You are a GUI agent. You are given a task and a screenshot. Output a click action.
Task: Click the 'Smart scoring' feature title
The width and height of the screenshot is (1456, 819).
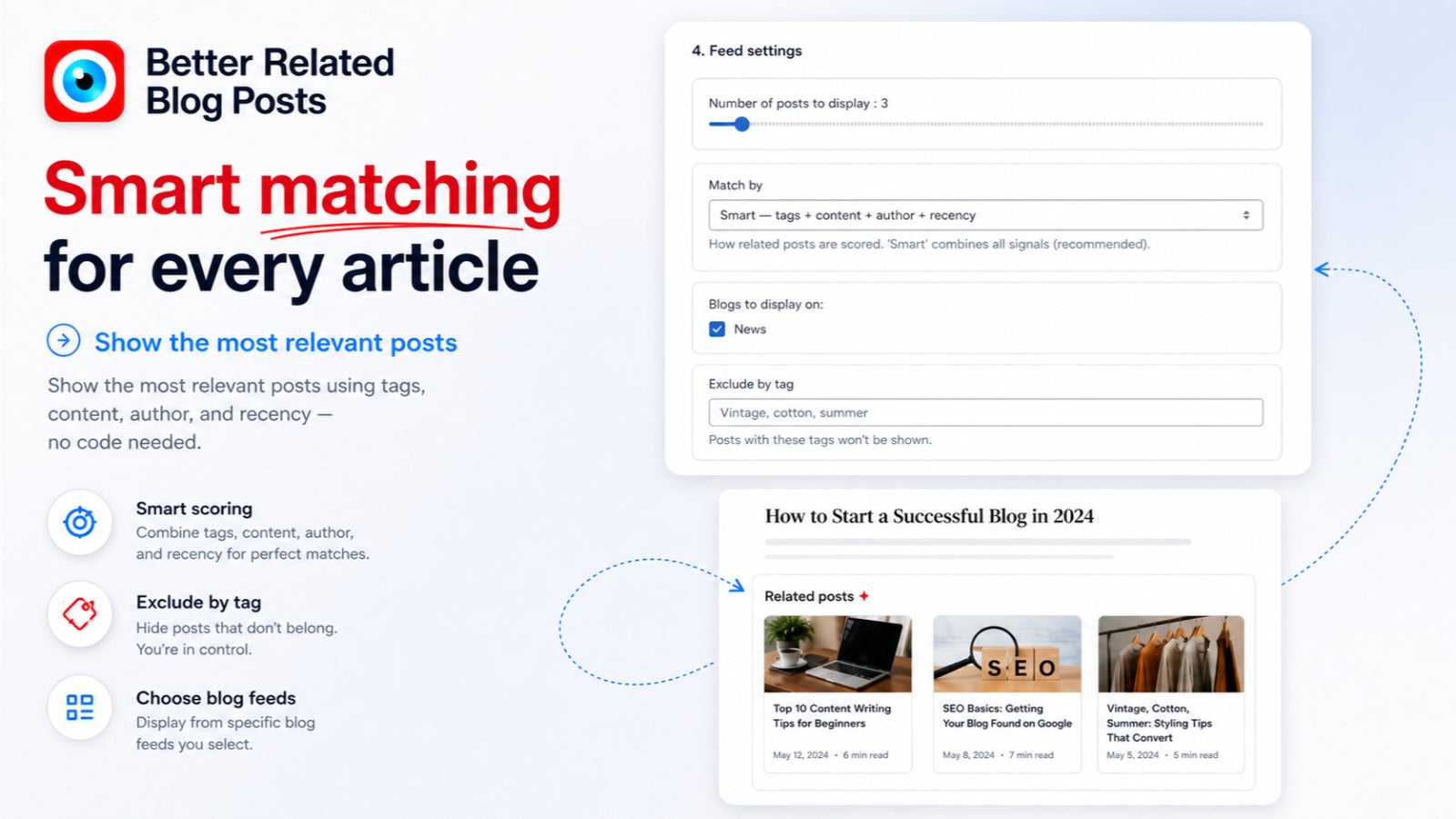click(194, 509)
